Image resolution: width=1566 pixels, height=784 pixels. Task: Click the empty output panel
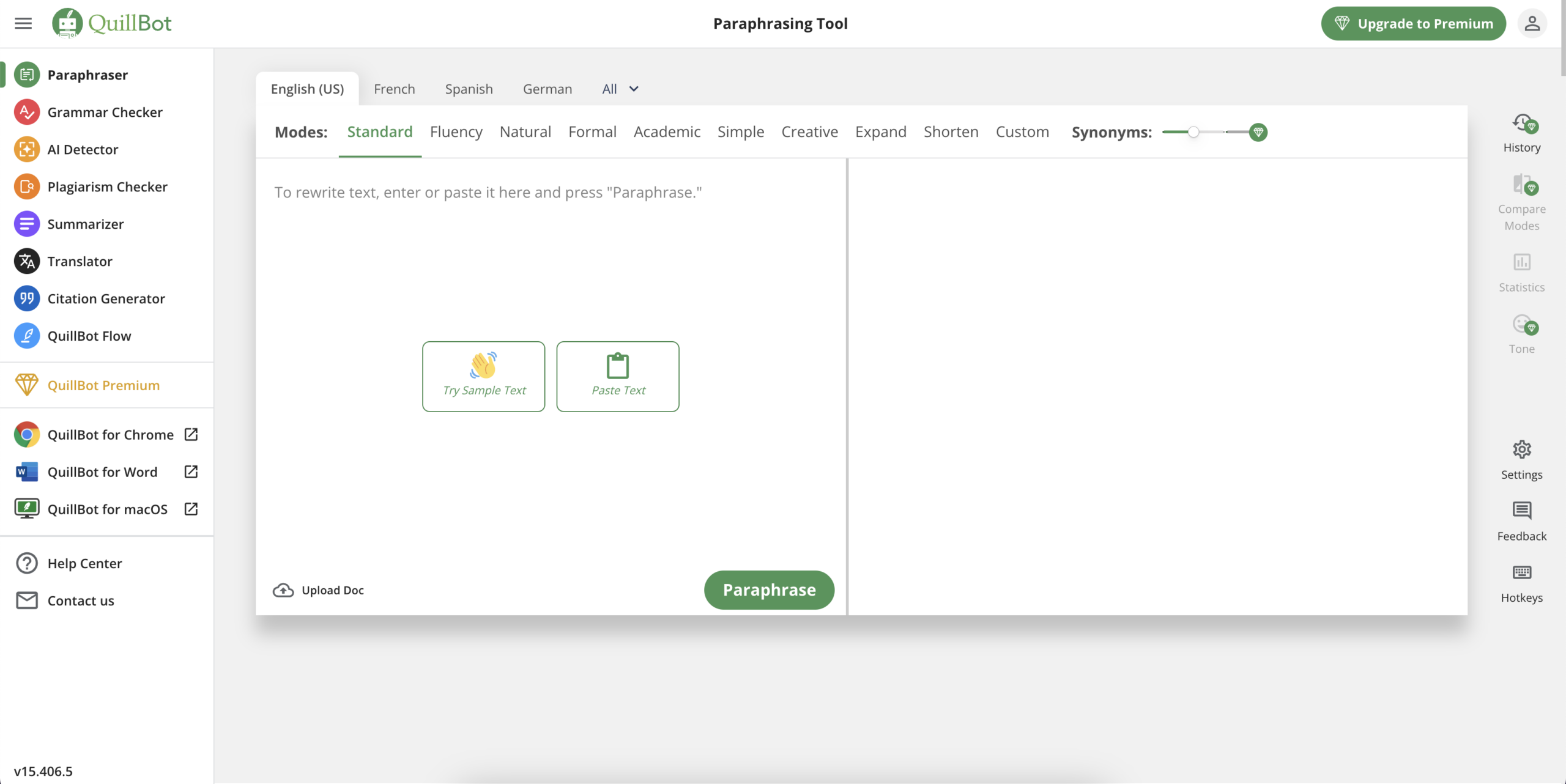tap(1158, 386)
